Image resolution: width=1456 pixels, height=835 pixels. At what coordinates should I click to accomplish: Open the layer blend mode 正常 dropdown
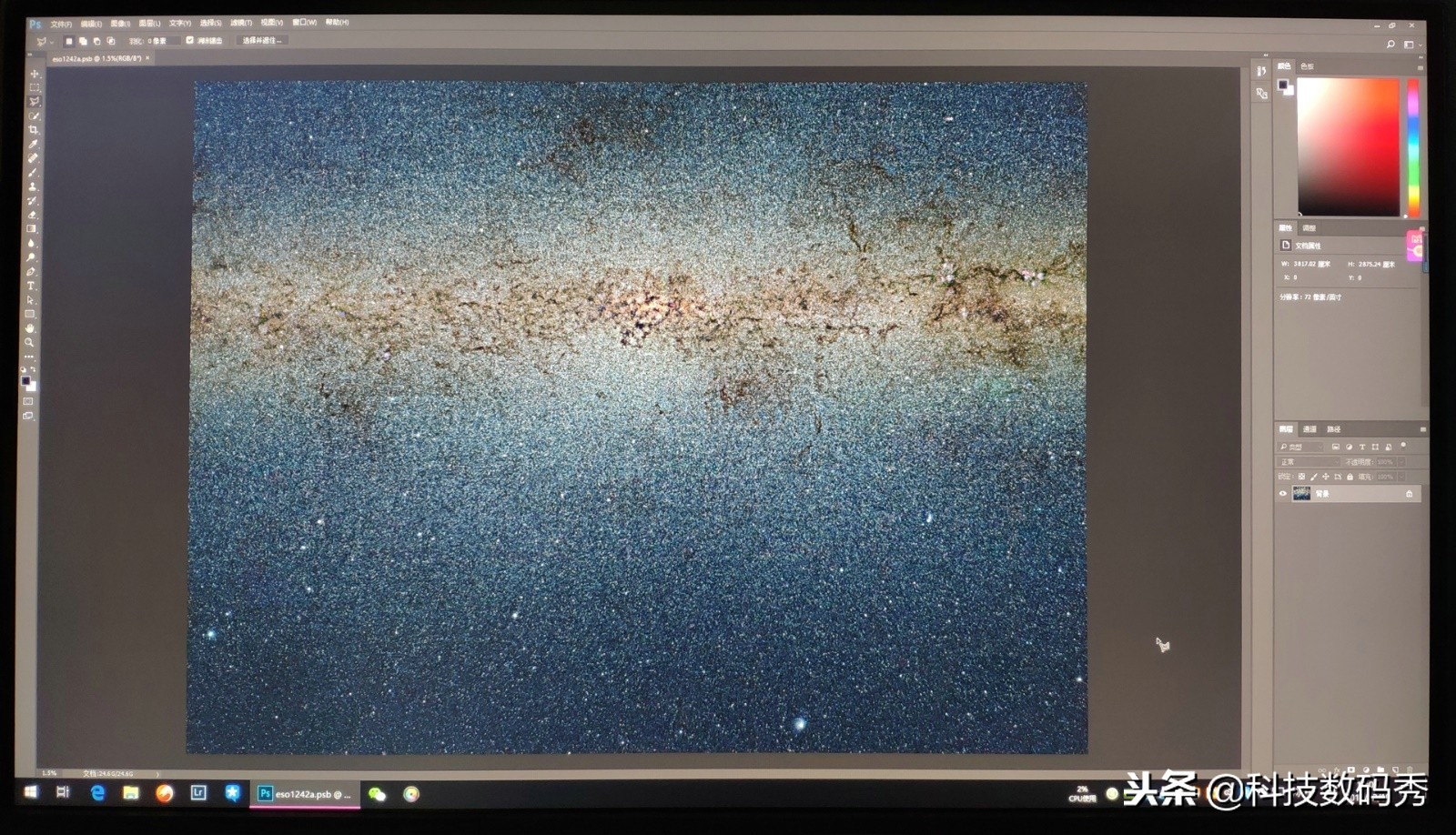[x=1309, y=462]
